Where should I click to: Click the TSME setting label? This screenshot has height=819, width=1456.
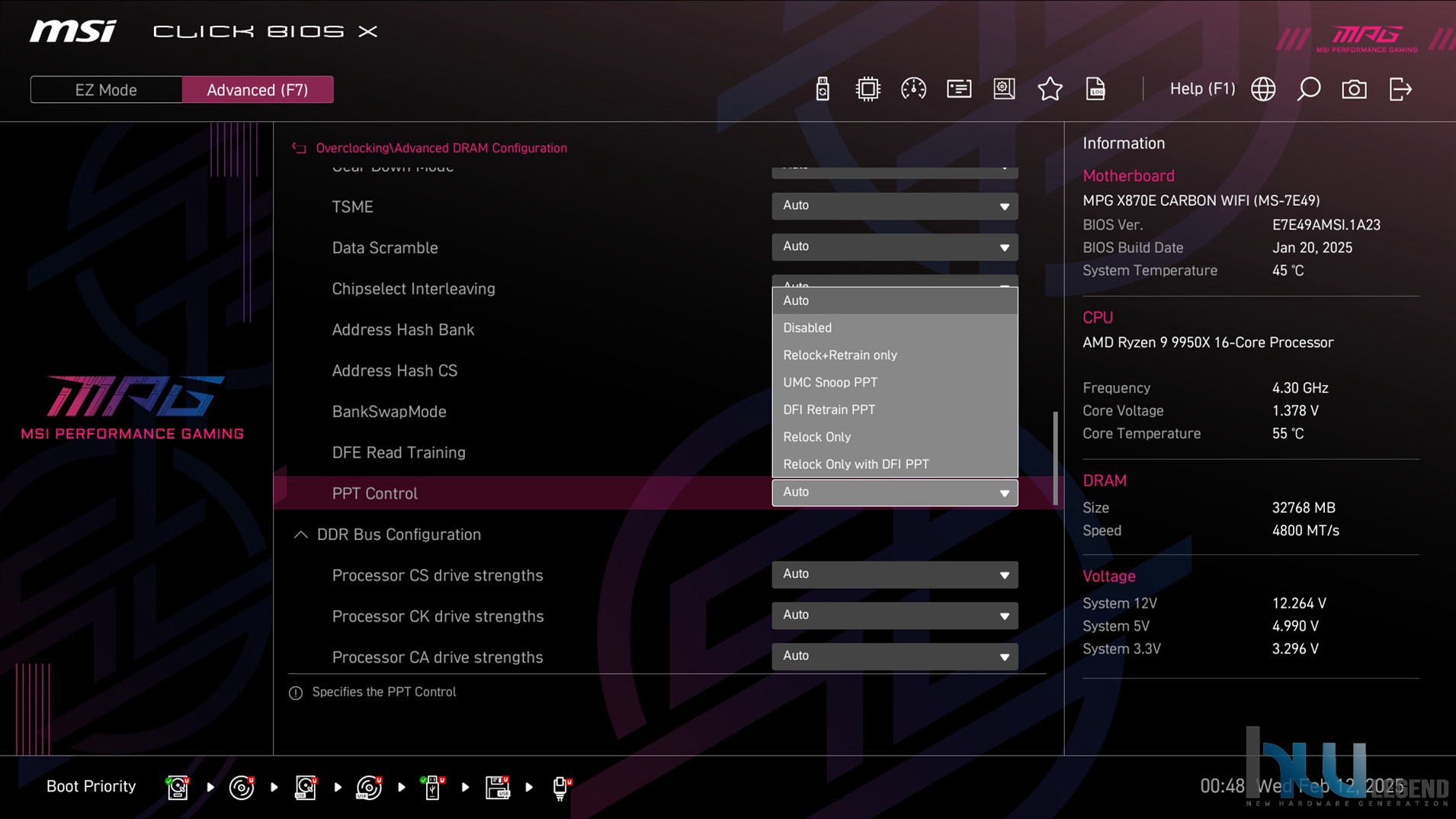(x=352, y=207)
